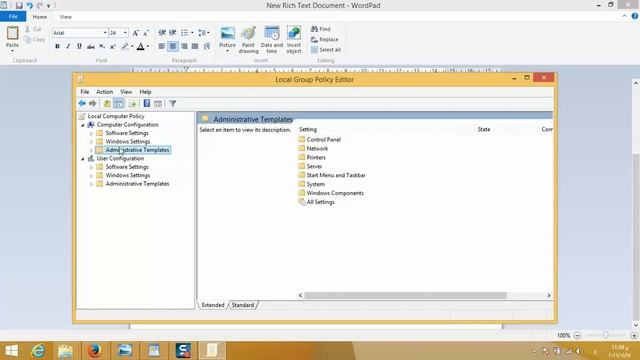Open Control Panel folder in settings list
This screenshot has height=360, width=640.
pos(320,140)
